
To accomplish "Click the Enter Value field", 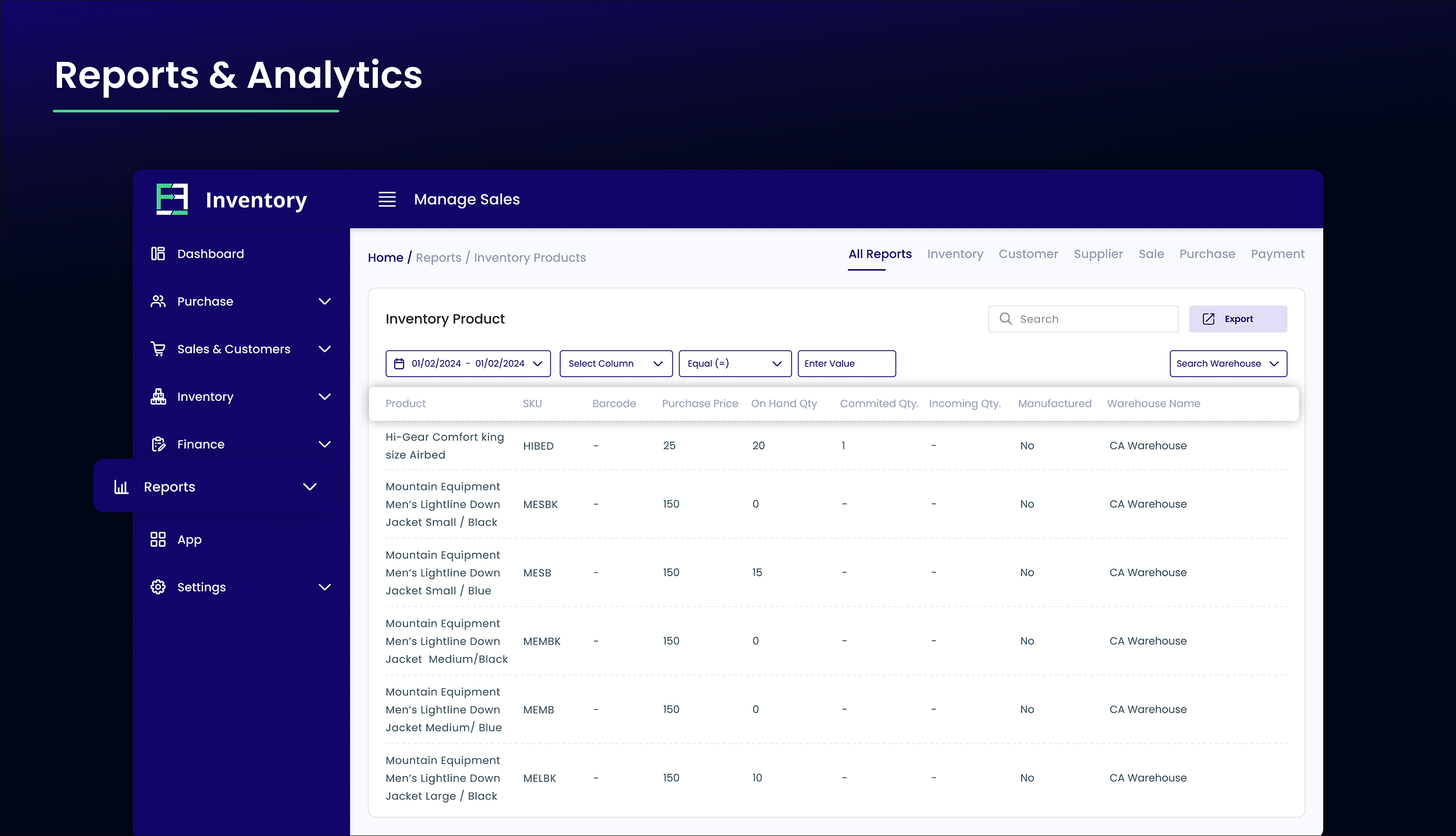I will (846, 363).
